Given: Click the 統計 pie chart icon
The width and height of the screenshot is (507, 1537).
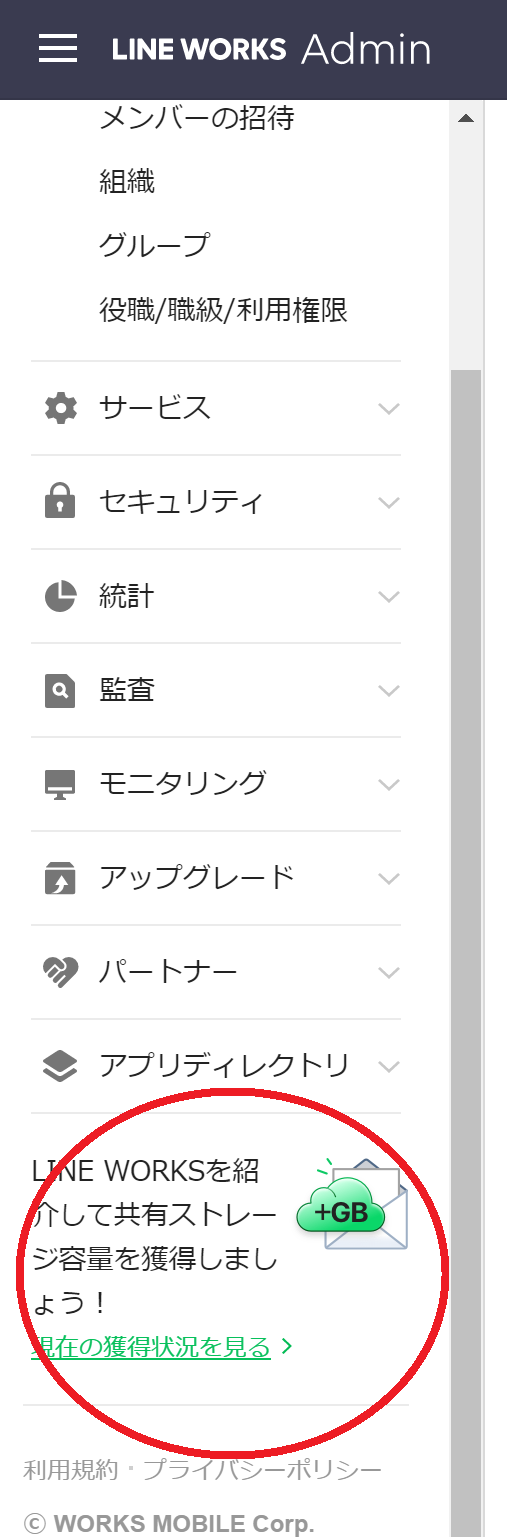Looking at the screenshot, I should pyautogui.click(x=60, y=596).
